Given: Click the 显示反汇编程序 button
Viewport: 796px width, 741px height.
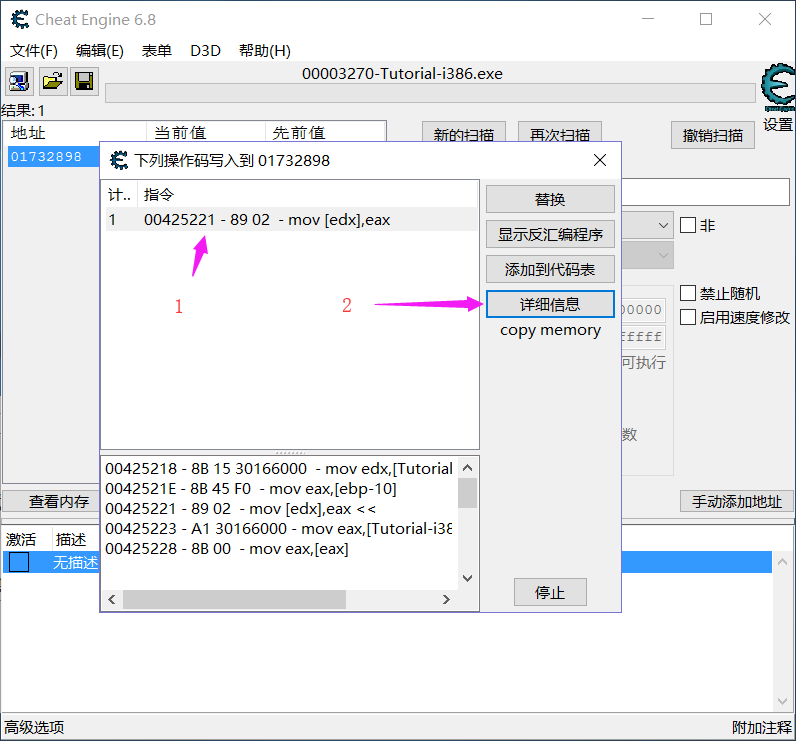Looking at the screenshot, I should pyautogui.click(x=550, y=234).
